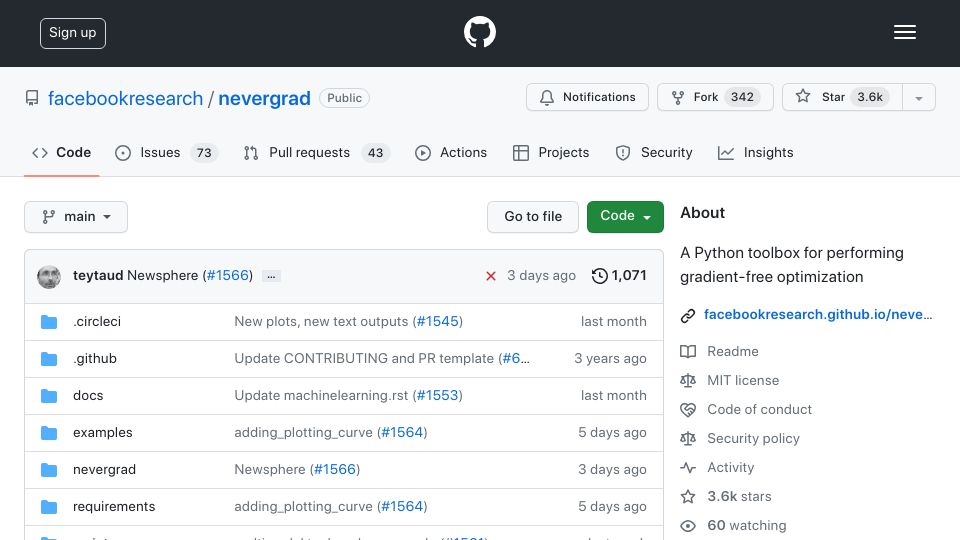Image resolution: width=960 pixels, height=540 pixels.
Task: Open the examples folder name link
Action: click(102, 433)
